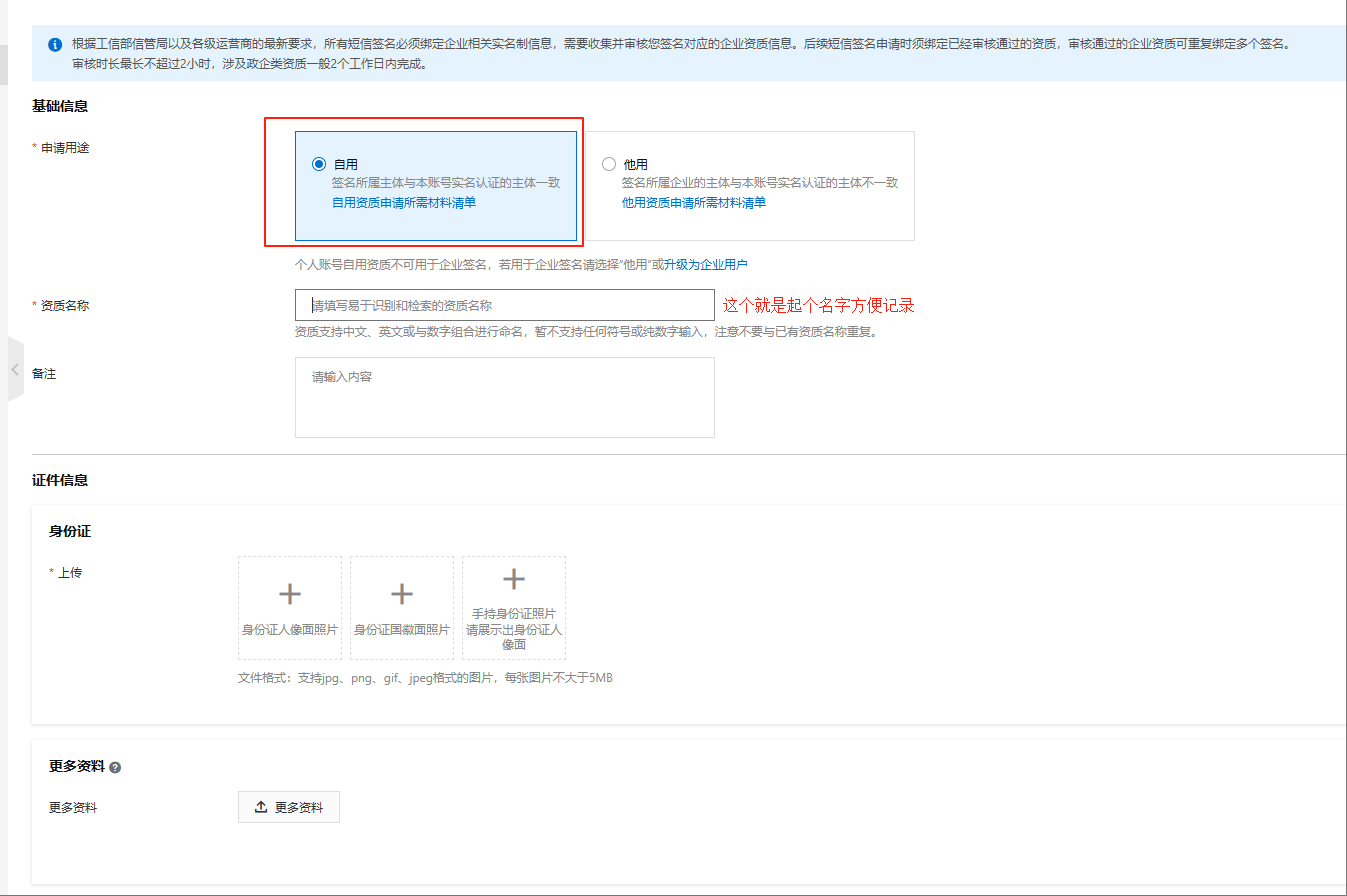Click the upload arrow icon in 更多资料 button
Screen dimensions: 1347x896
point(261,807)
